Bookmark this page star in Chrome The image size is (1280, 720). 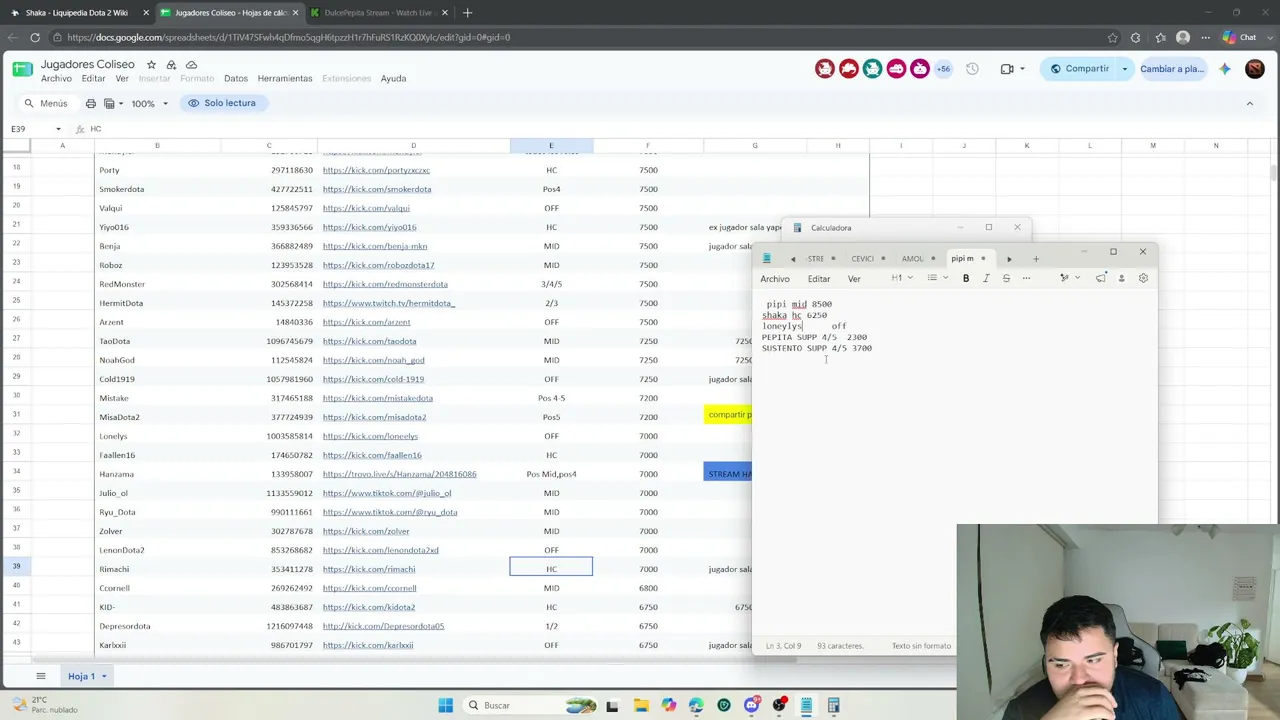(x=1113, y=37)
